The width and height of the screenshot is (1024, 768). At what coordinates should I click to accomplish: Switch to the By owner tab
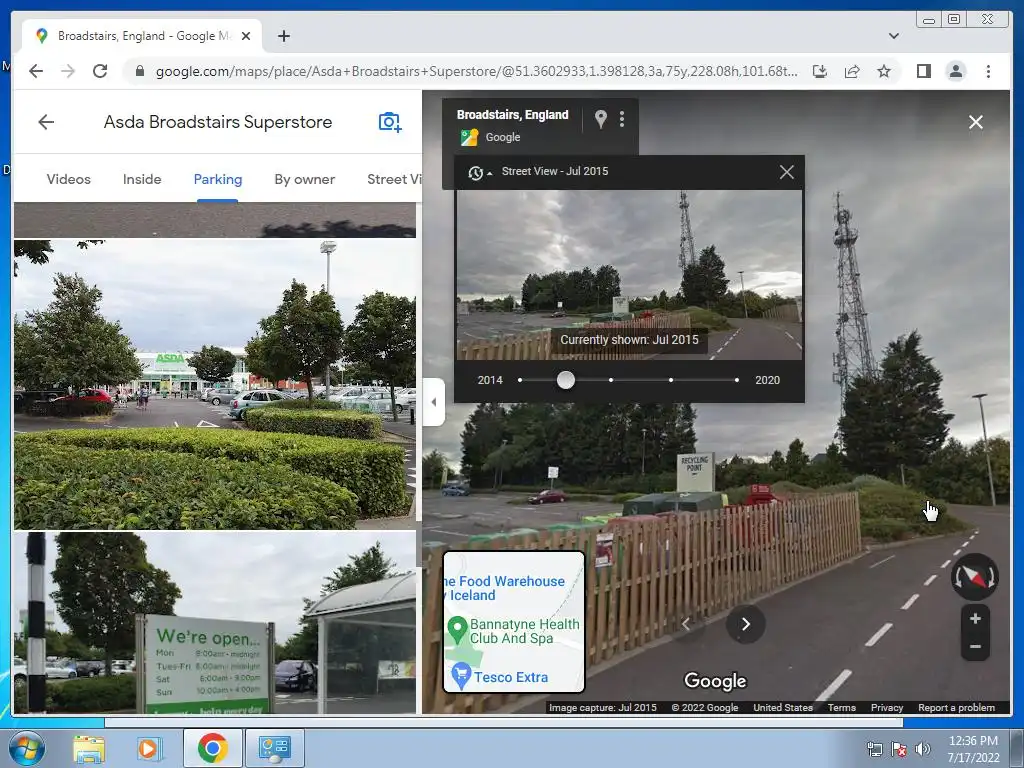[304, 179]
